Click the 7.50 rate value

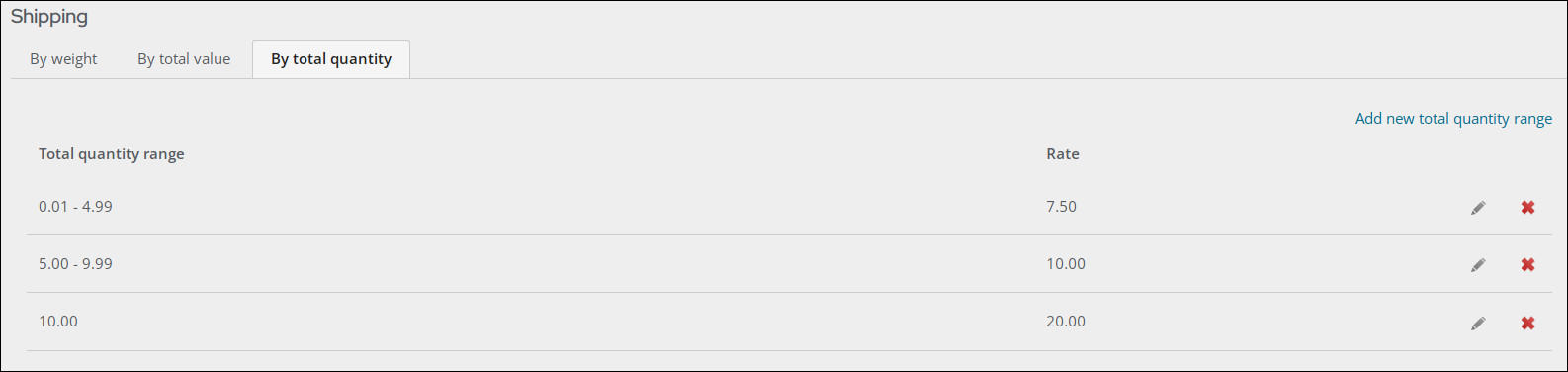tap(1061, 207)
